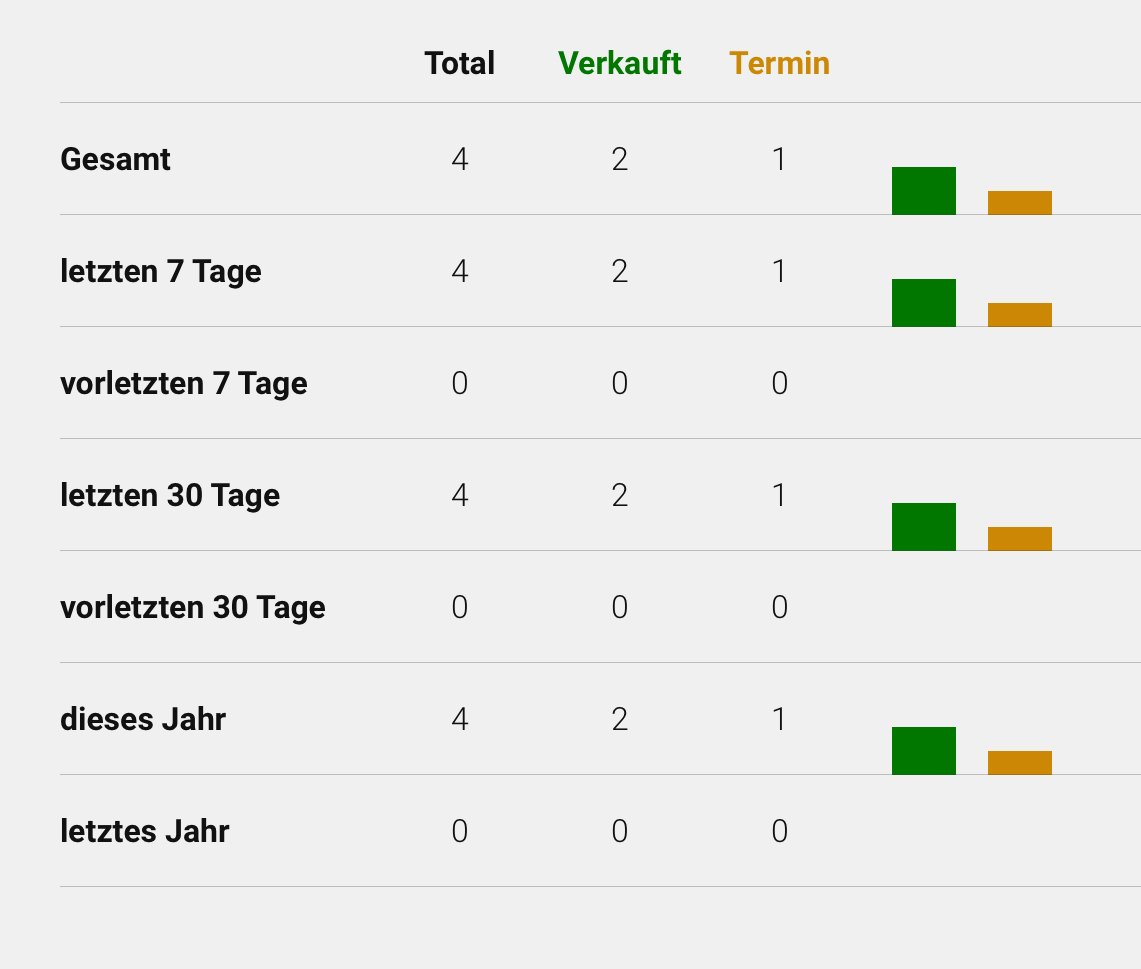Screen dimensions: 1141x969
Task: Click green bar in letzten 7 Tage row
Action: point(923,303)
